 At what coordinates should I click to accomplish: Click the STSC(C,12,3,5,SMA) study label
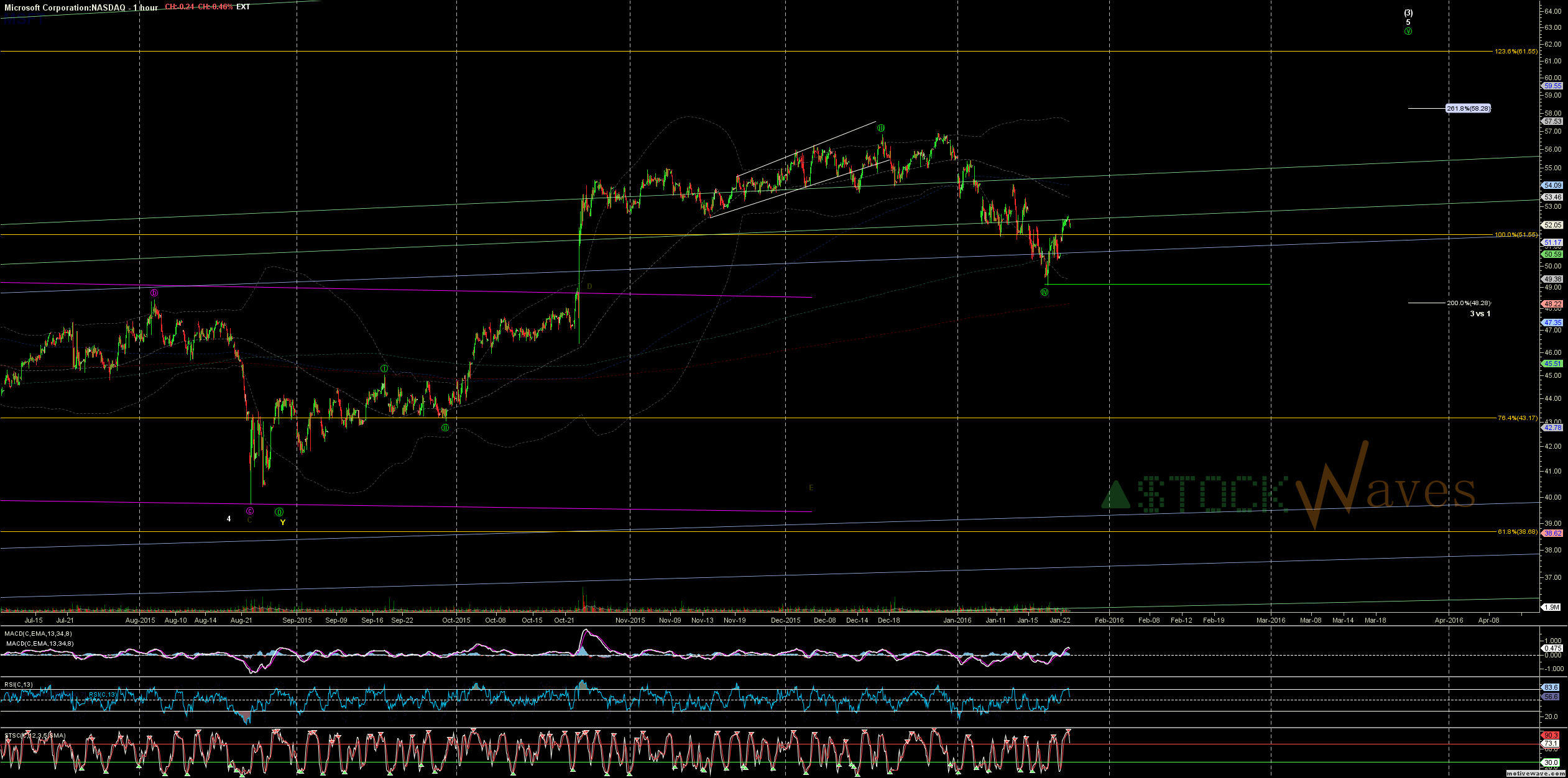[x=35, y=736]
